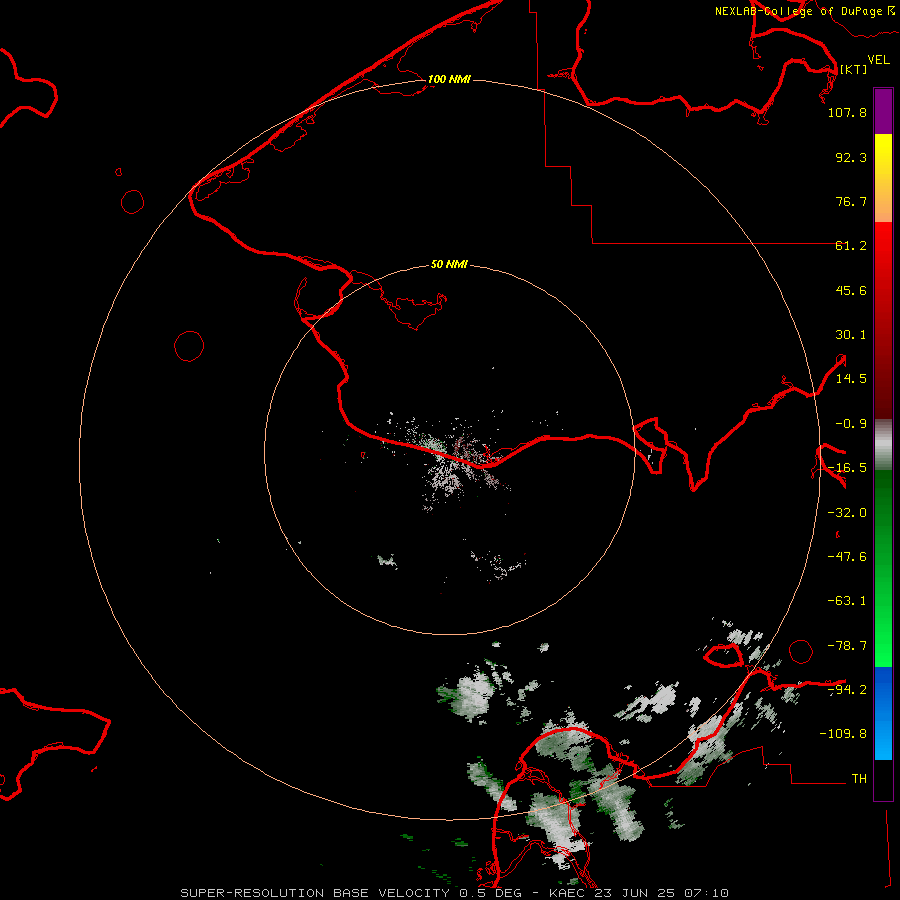This screenshot has width=900, height=900.
Task: Click the -78.7 velocity scale value
Action: [847, 646]
